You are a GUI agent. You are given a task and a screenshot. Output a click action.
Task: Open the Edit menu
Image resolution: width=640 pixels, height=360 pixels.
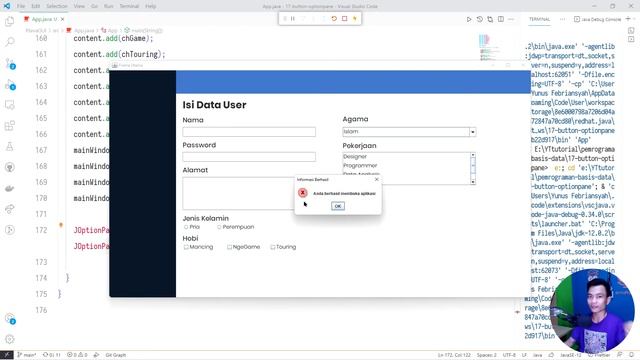point(36,6)
